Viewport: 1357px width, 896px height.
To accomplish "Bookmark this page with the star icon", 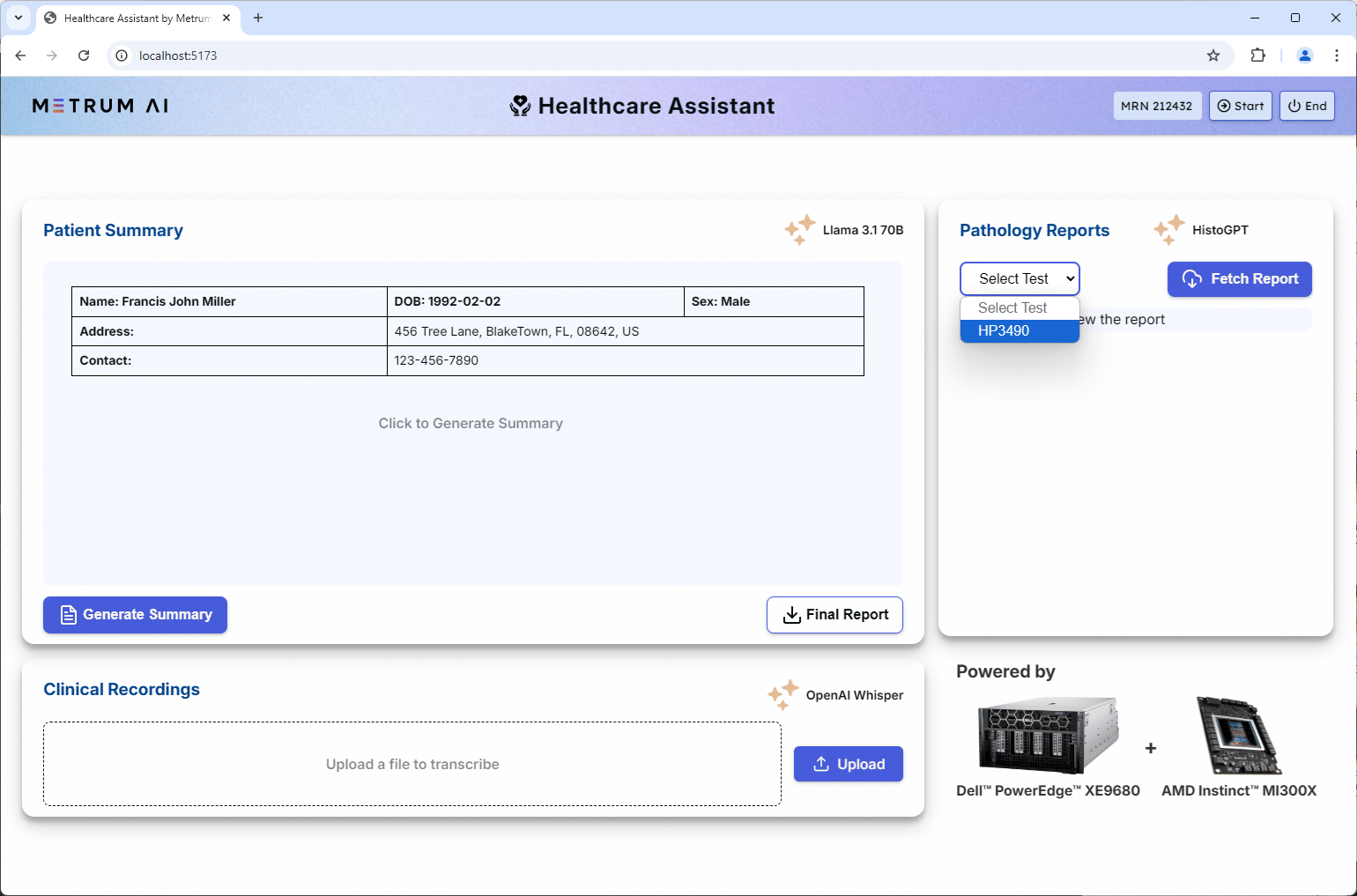I will [1213, 56].
